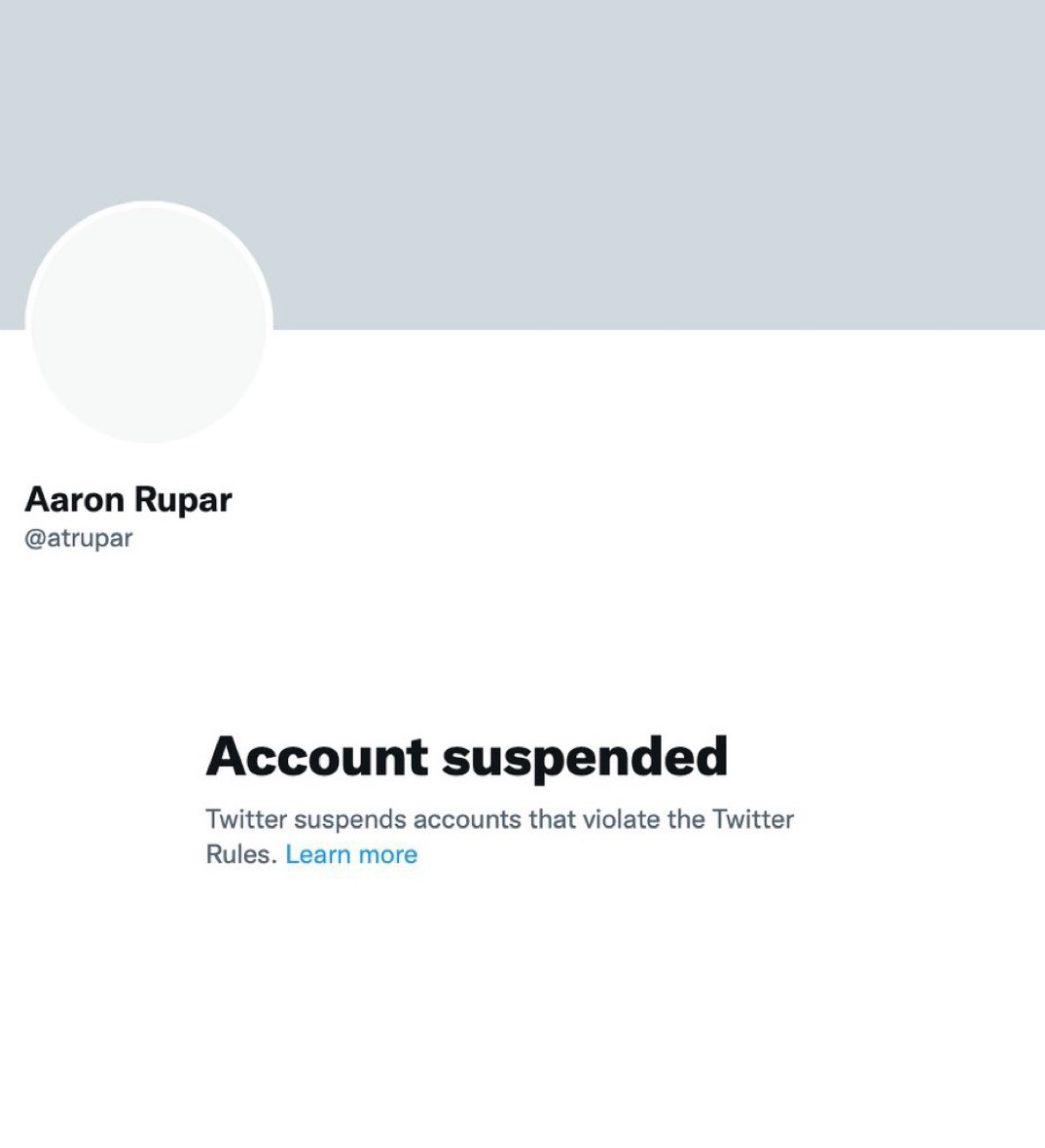The width and height of the screenshot is (1045, 1148).
Task: Click the word Rules. before Learn more
Action: [x=241, y=853]
